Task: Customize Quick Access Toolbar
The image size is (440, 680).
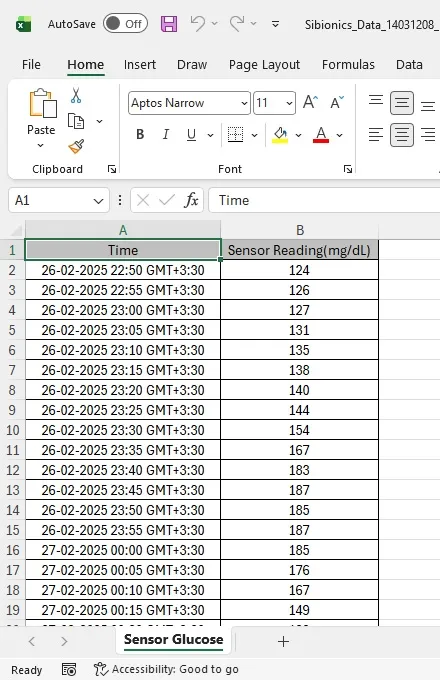Action: (275, 24)
